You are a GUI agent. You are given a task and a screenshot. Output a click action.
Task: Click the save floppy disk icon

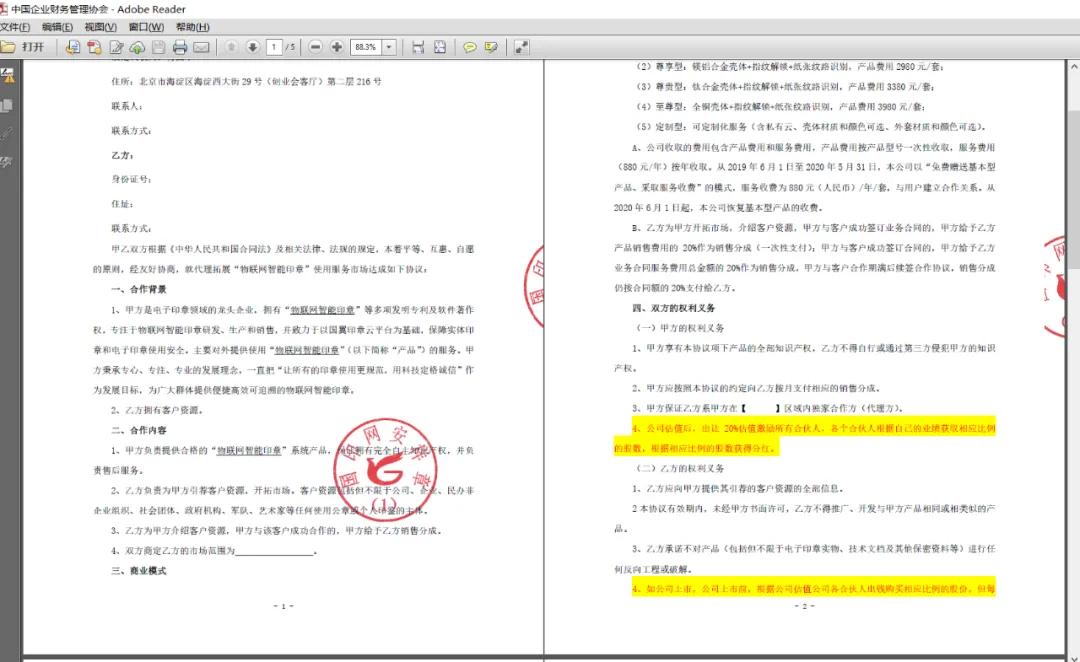click(x=158, y=47)
